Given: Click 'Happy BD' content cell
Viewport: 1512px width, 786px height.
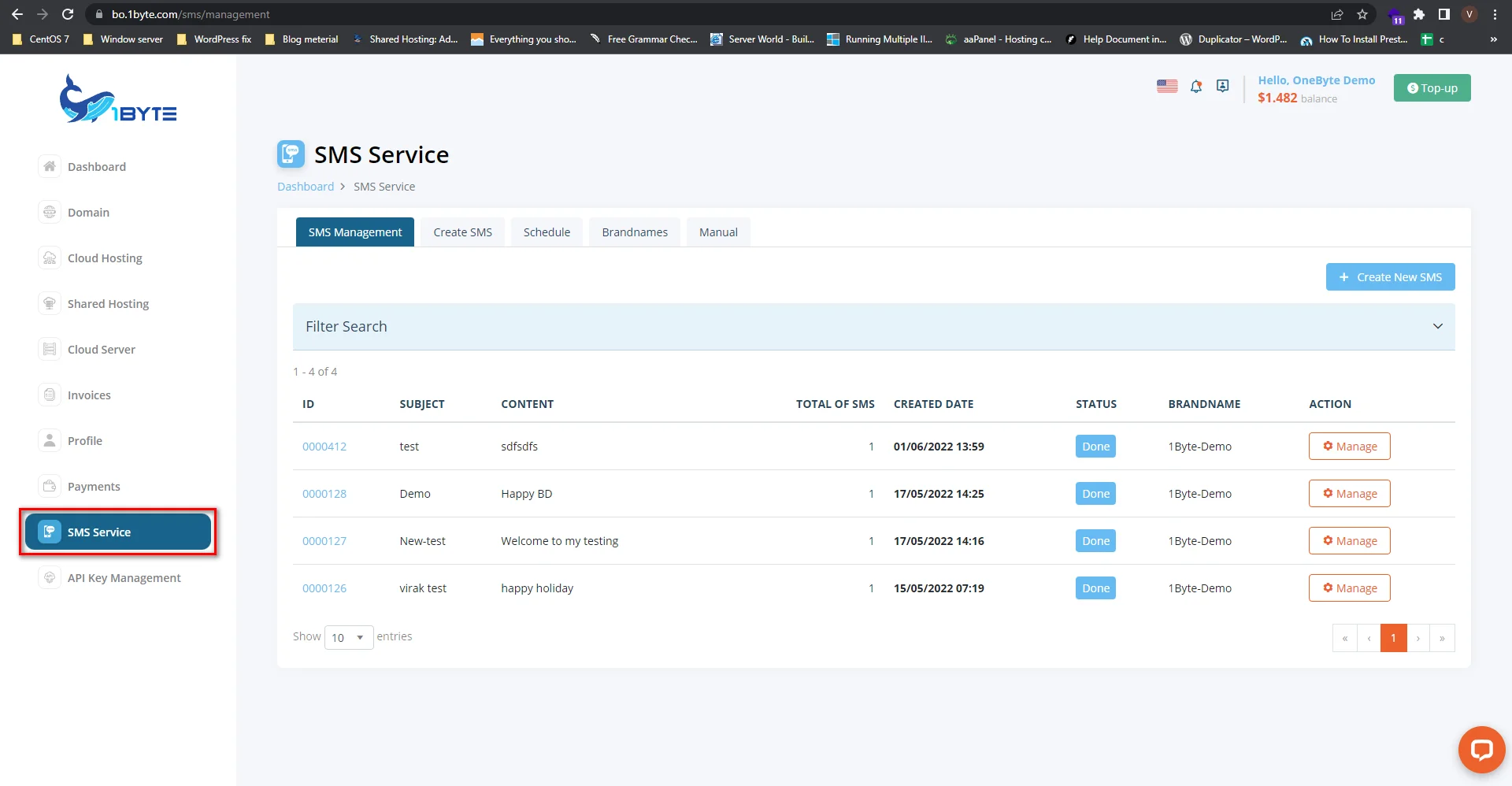Looking at the screenshot, I should [526, 493].
